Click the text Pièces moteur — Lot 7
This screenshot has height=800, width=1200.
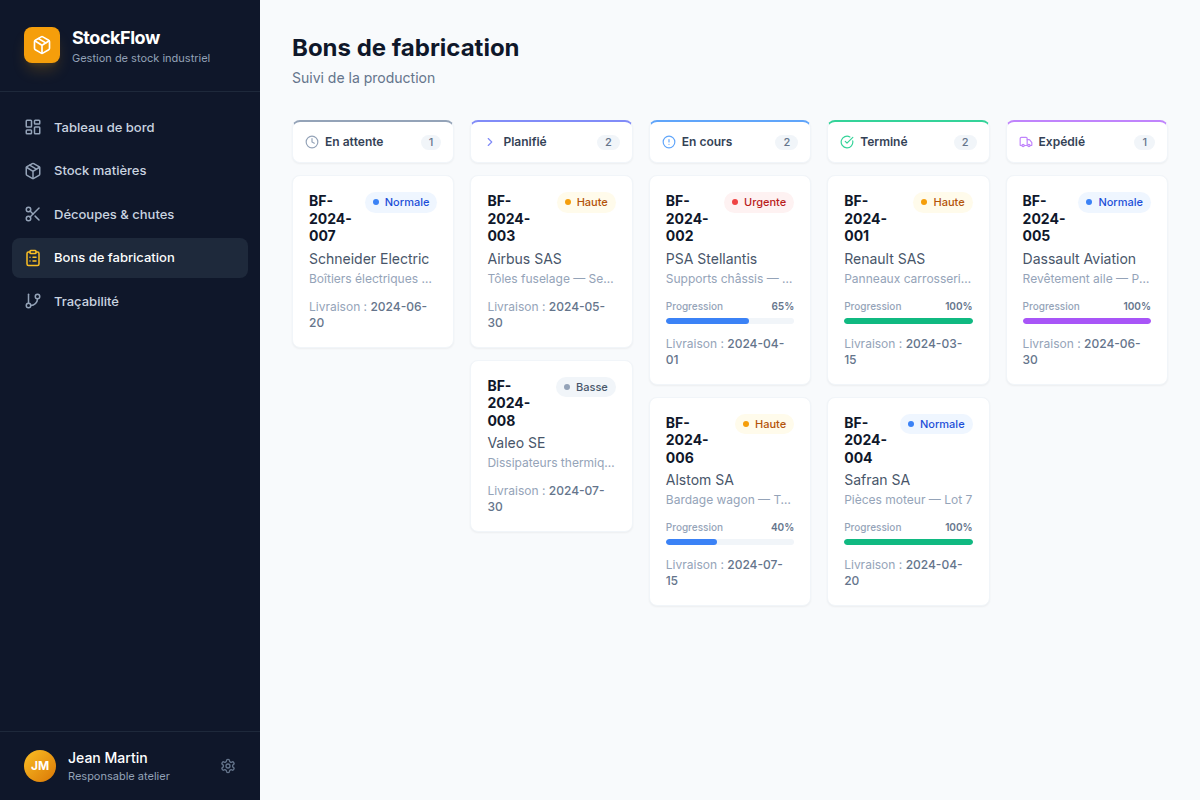[x=908, y=500]
